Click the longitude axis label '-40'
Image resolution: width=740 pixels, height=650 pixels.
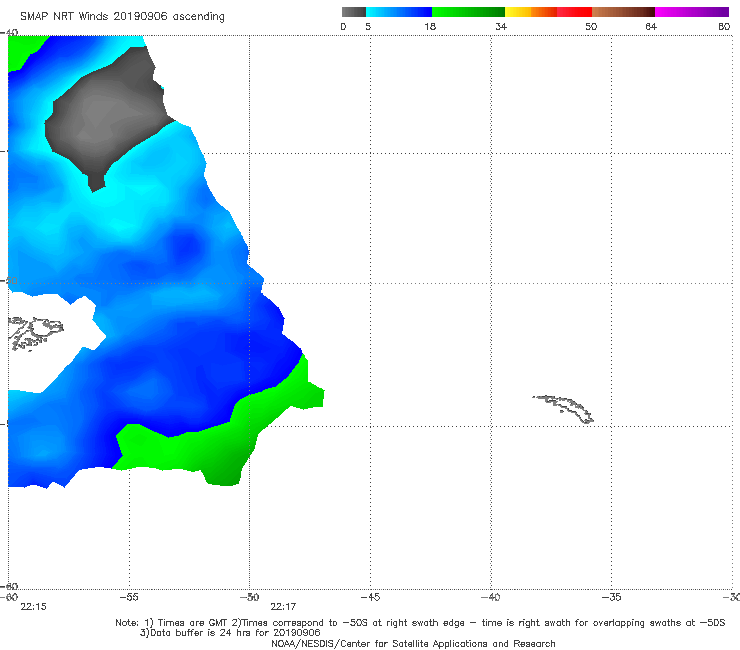491,597
